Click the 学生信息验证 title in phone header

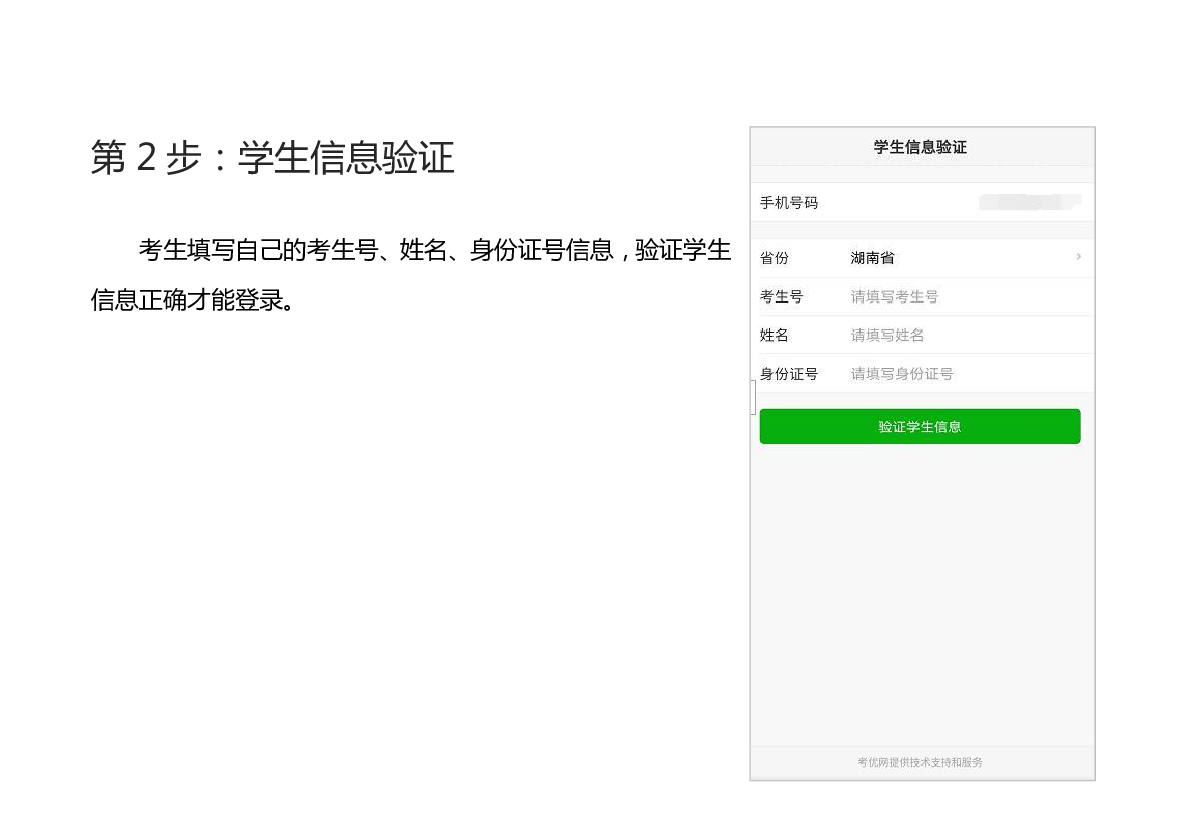pos(920,147)
